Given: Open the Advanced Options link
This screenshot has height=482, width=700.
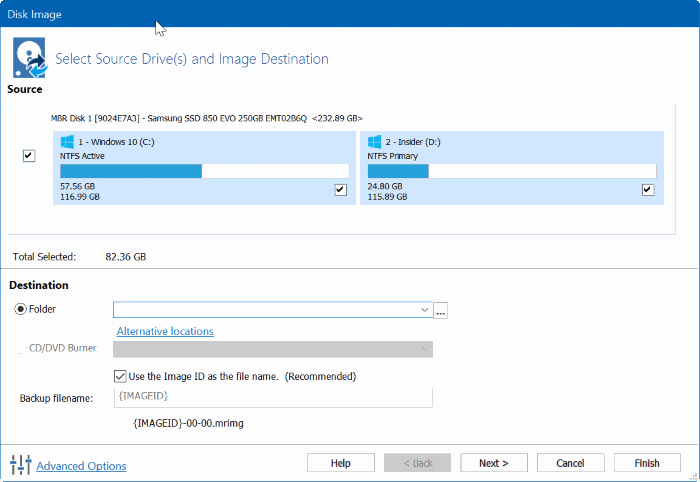Looking at the screenshot, I should (81, 466).
